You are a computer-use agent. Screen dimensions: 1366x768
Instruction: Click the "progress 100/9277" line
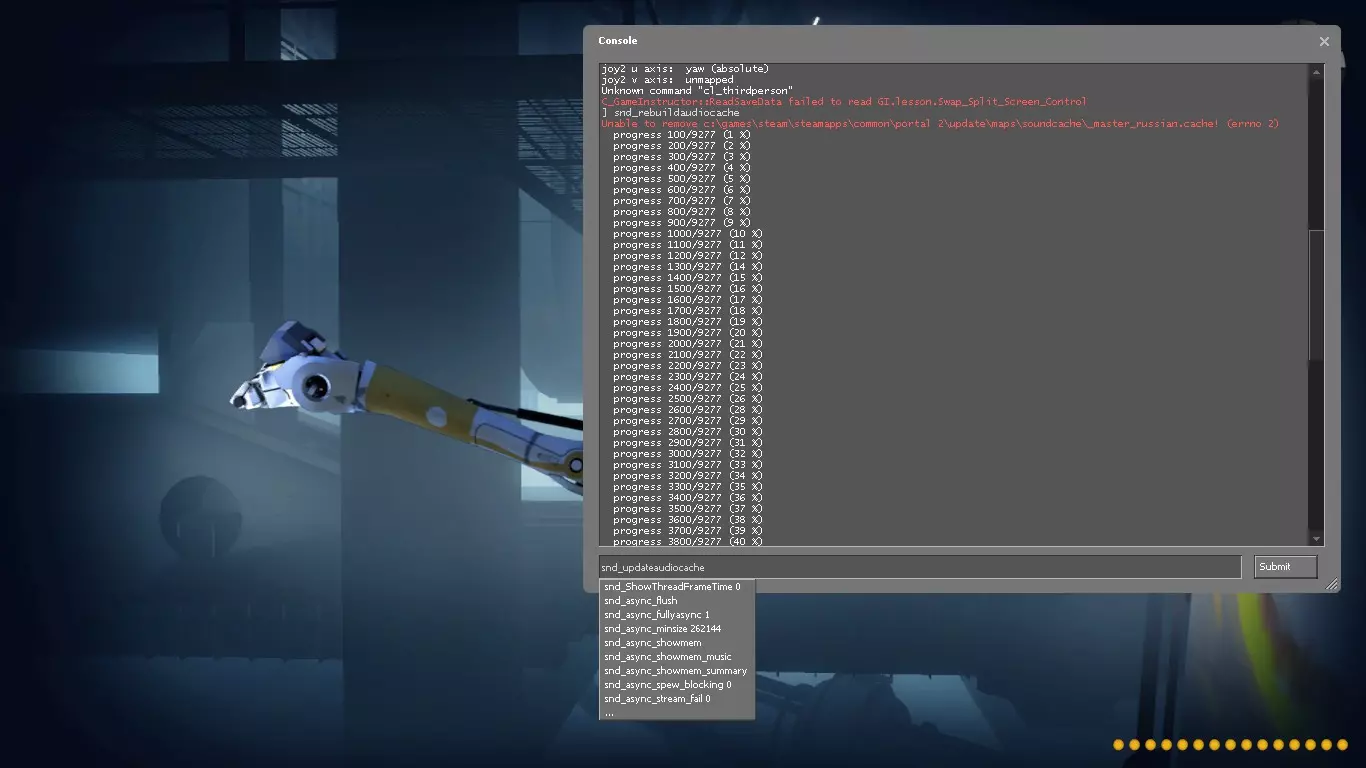pyautogui.click(x=682, y=135)
